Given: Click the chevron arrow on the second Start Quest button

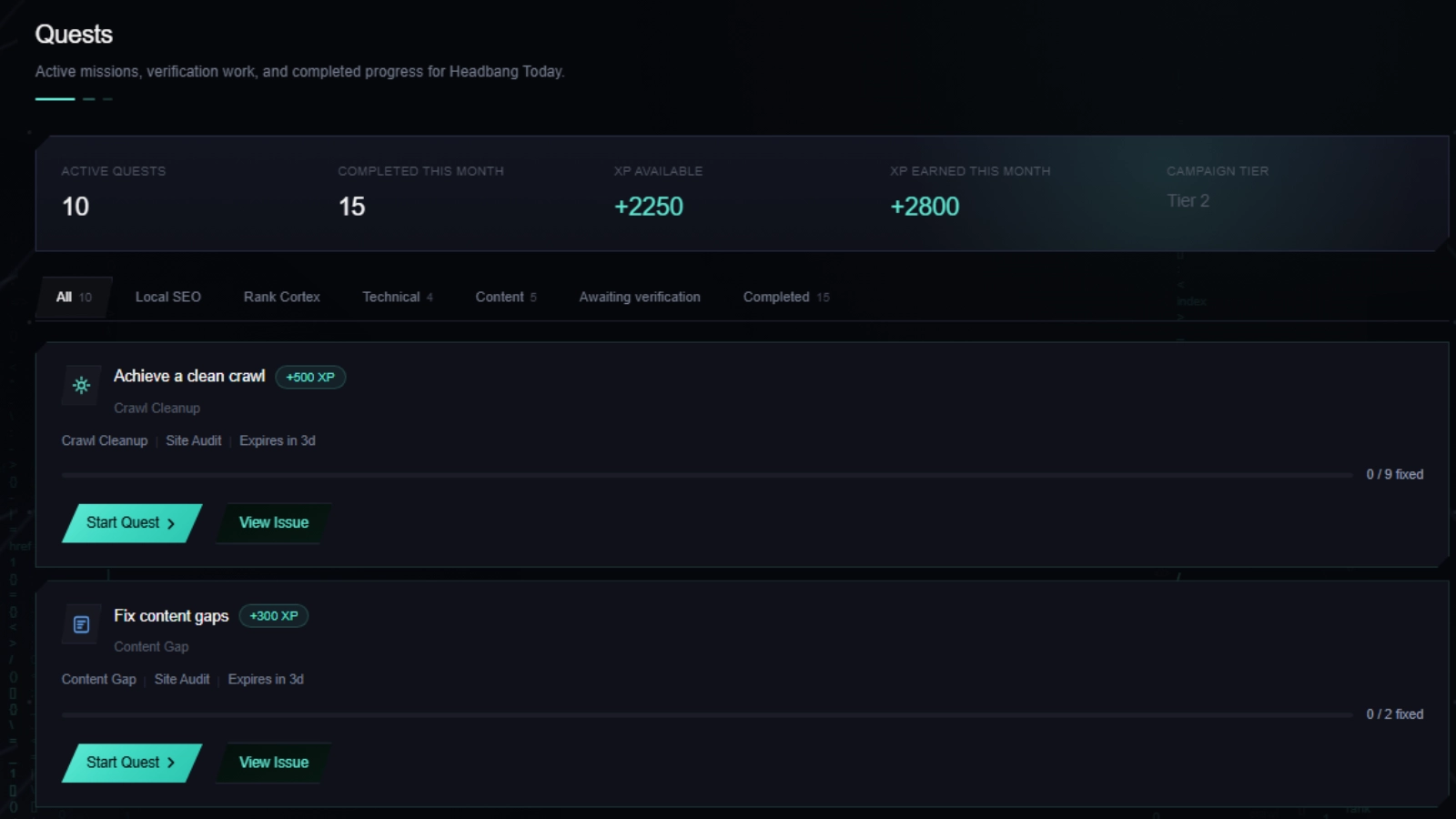Looking at the screenshot, I should click(170, 763).
